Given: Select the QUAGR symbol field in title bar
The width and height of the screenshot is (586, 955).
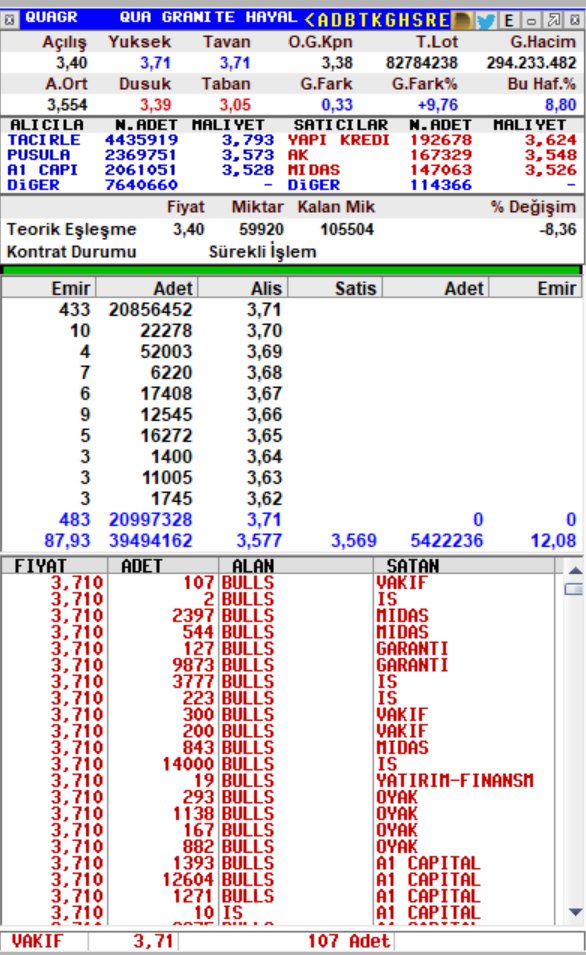Looking at the screenshot, I should [51, 18].
